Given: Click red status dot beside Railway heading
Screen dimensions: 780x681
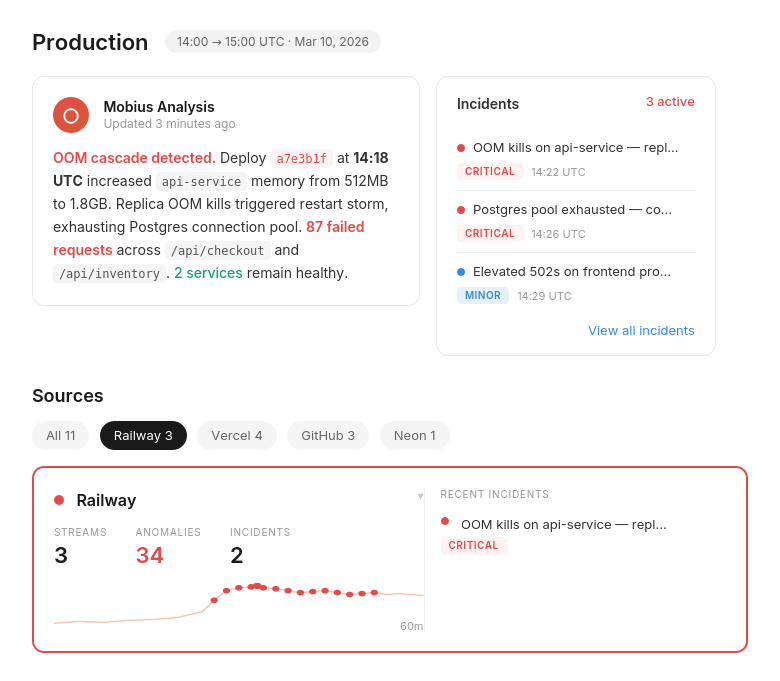Looking at the screenshot, I should [x=59, y=500].
